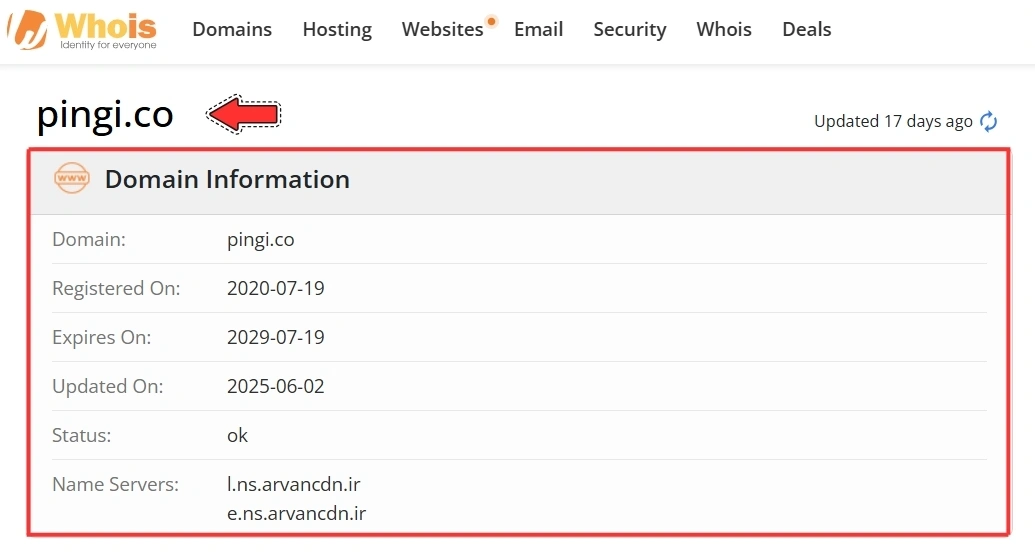This screenshot has width=1035, height=556.
Task: Select the expiry date 2029-07-19
Action: coord(276,337)
